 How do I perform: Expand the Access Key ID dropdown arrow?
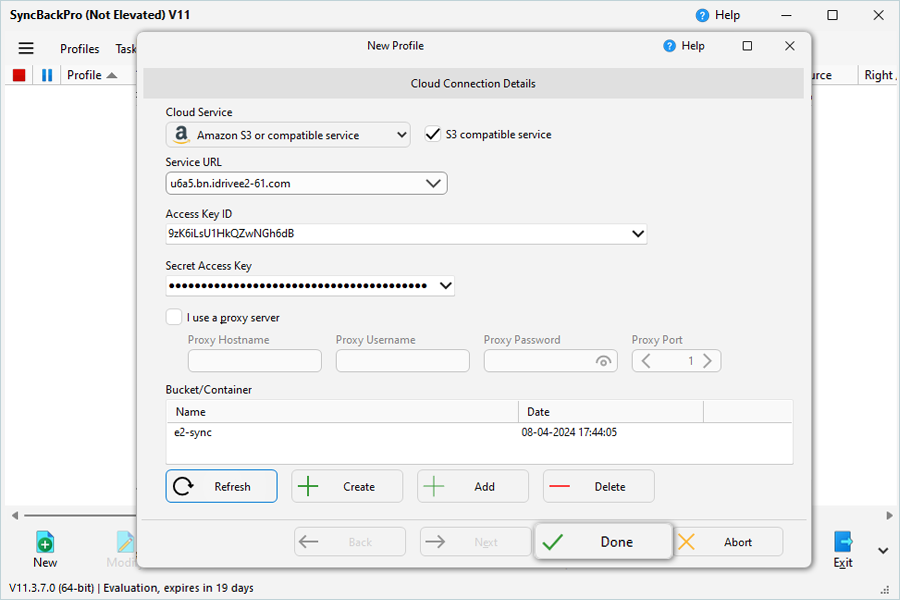638,234
